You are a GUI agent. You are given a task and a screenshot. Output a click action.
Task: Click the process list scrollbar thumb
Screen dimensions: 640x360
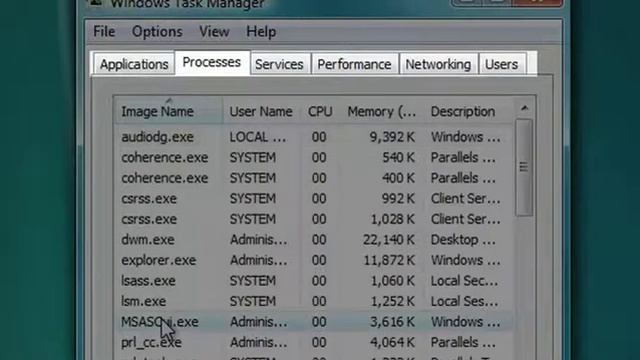524,167
